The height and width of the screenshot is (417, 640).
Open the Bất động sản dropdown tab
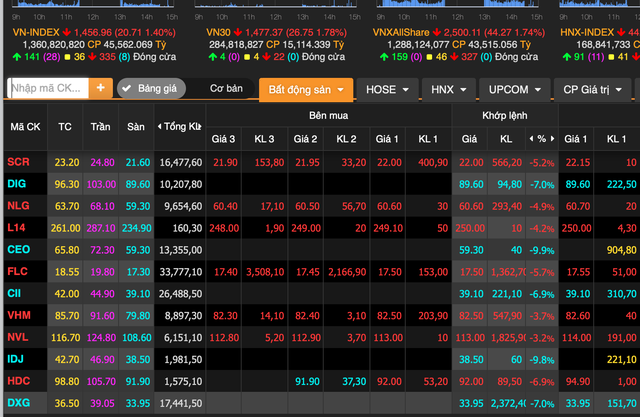(x=306, y=90)
